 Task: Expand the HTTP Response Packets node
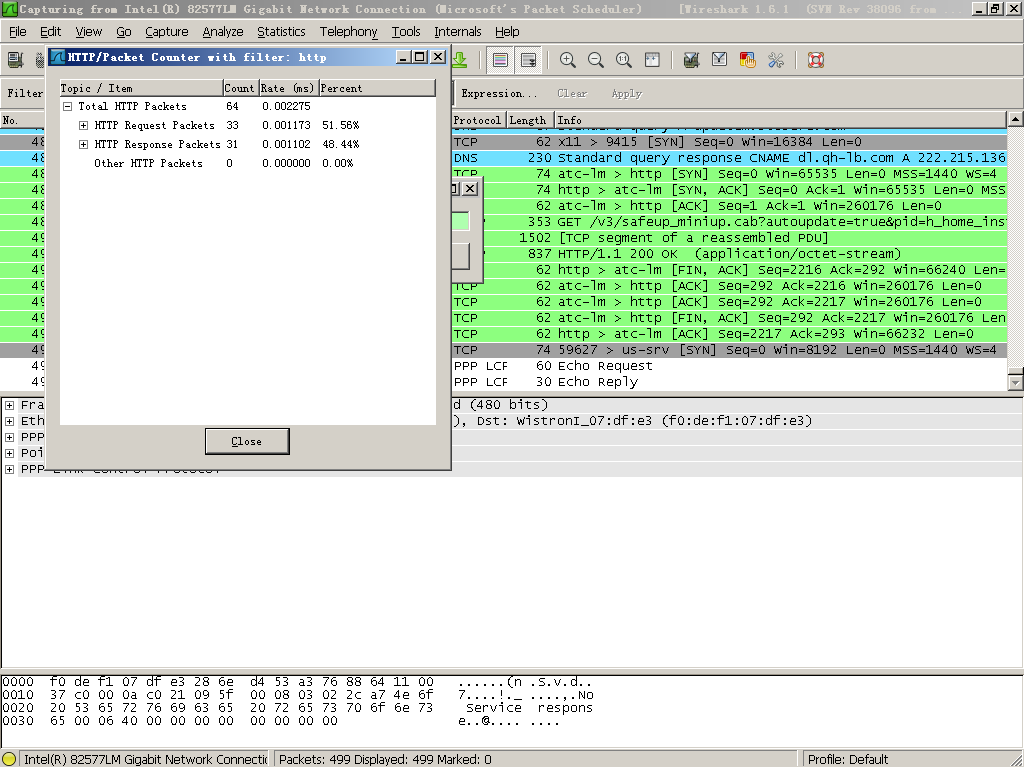[84, 144]
